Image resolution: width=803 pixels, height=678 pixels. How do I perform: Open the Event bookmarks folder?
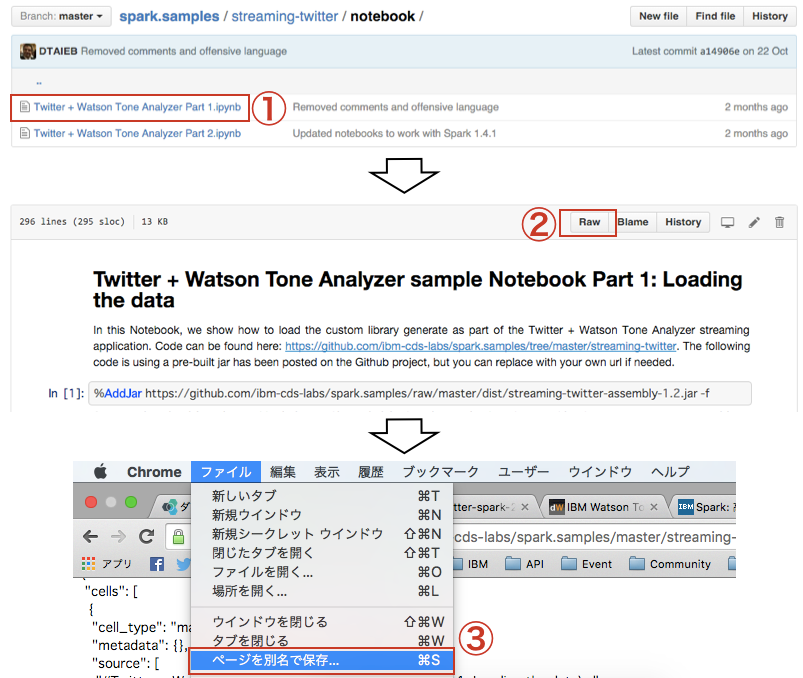coord(586,564)
